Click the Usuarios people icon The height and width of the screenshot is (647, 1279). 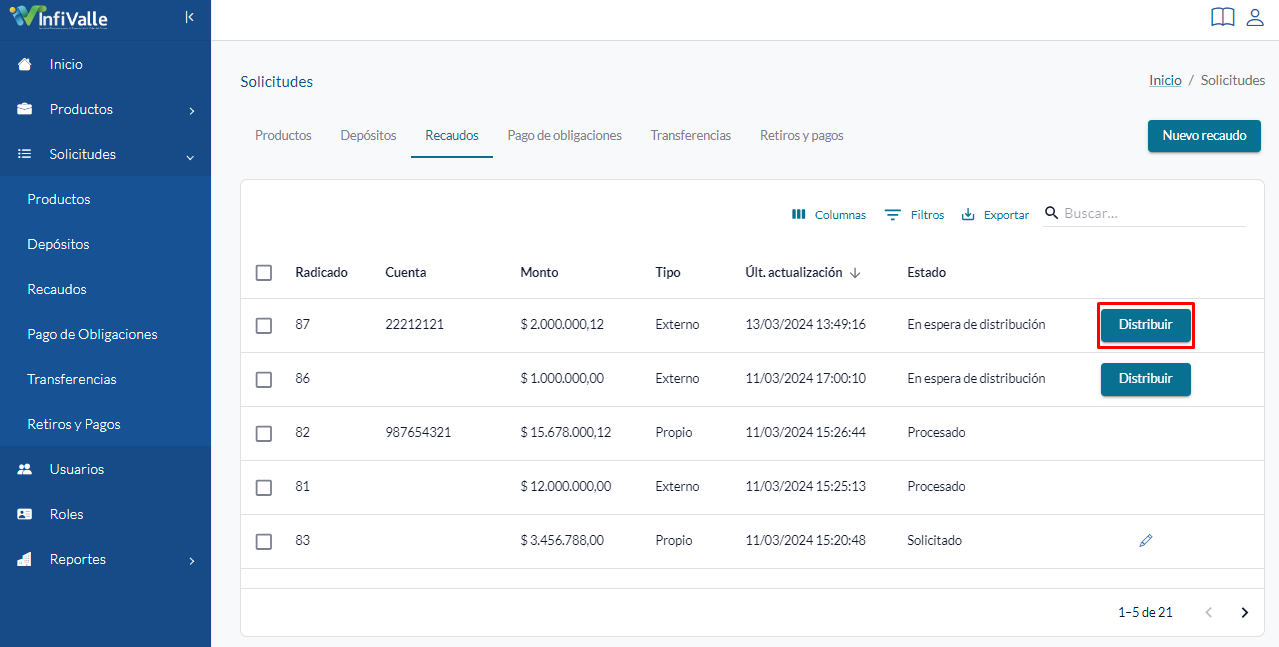pyautogui.click(x=25, y=469)
